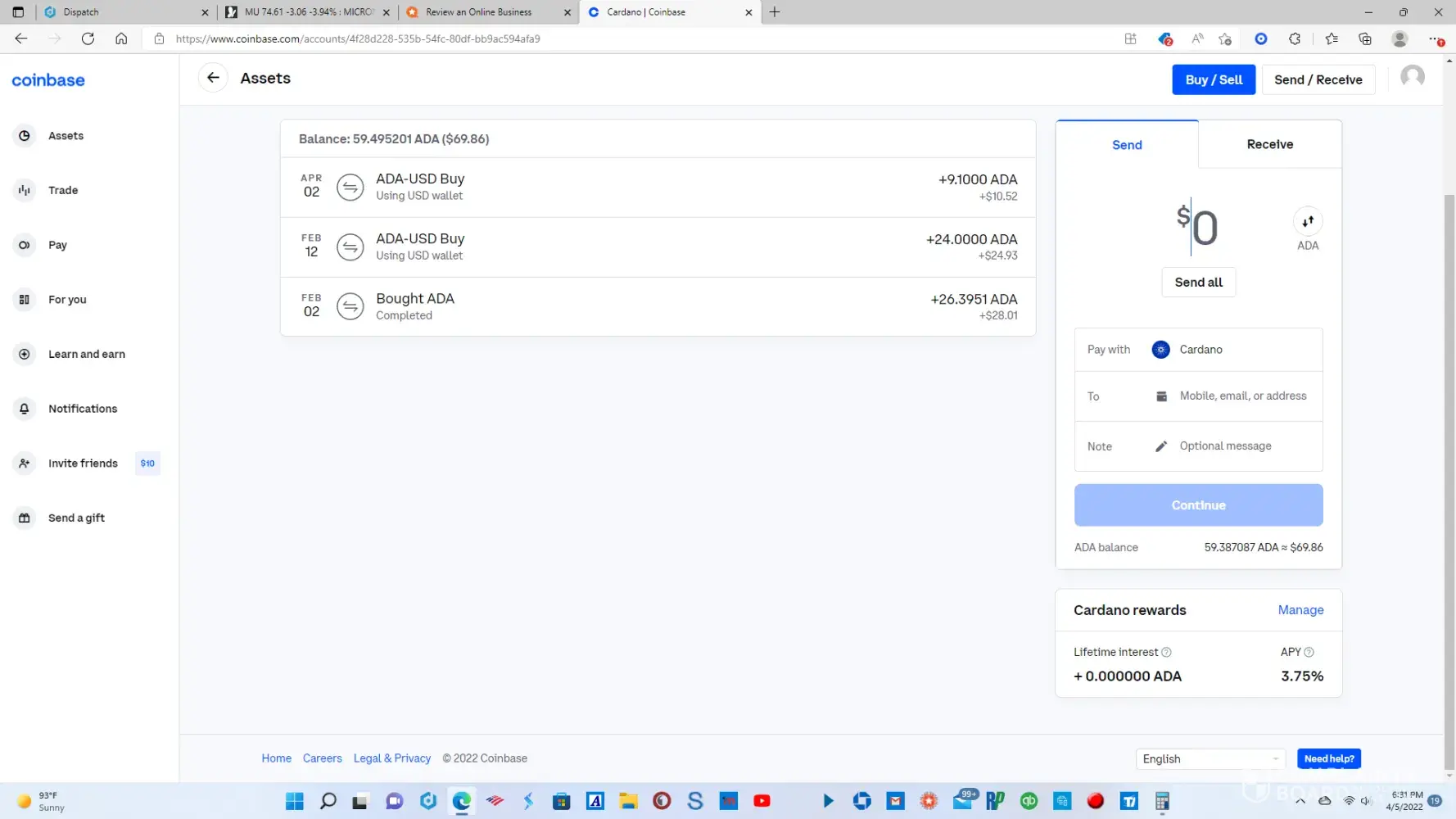Open File Explorer from the taskbar
The image size is (1456, 819).
pos(628,801)
